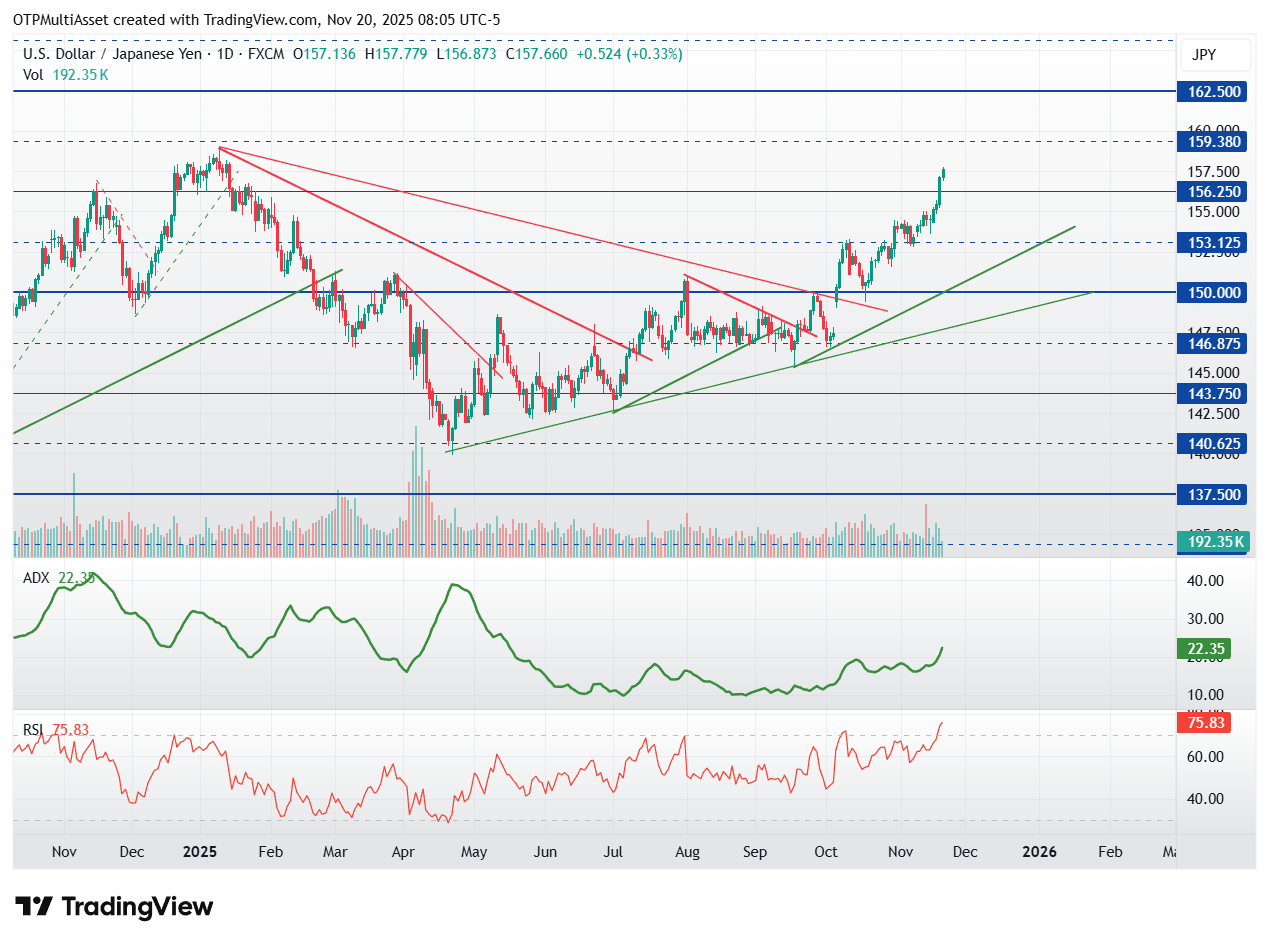The image size is (1269, 944).
Task: Click the 2025 label on time axis
Action: 199,852
